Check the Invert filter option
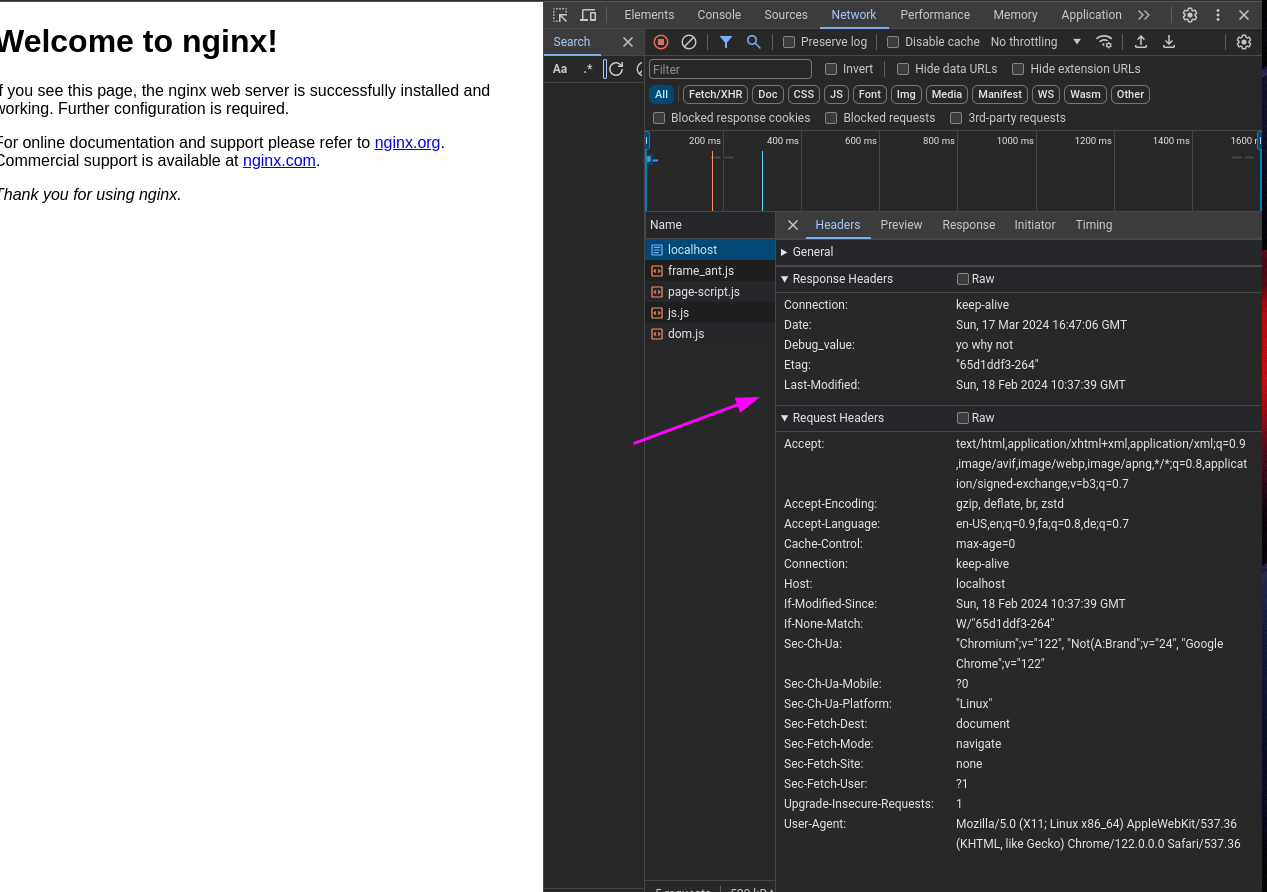Image resolution: width=1267 pixels, height=892 pixels. pyautogui.click(x=831, y=69)
